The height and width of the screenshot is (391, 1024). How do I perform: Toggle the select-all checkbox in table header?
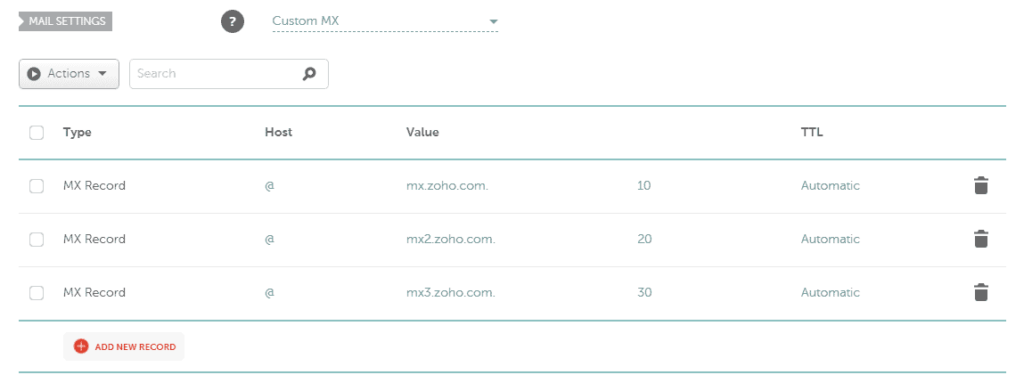tap(37, 133)
